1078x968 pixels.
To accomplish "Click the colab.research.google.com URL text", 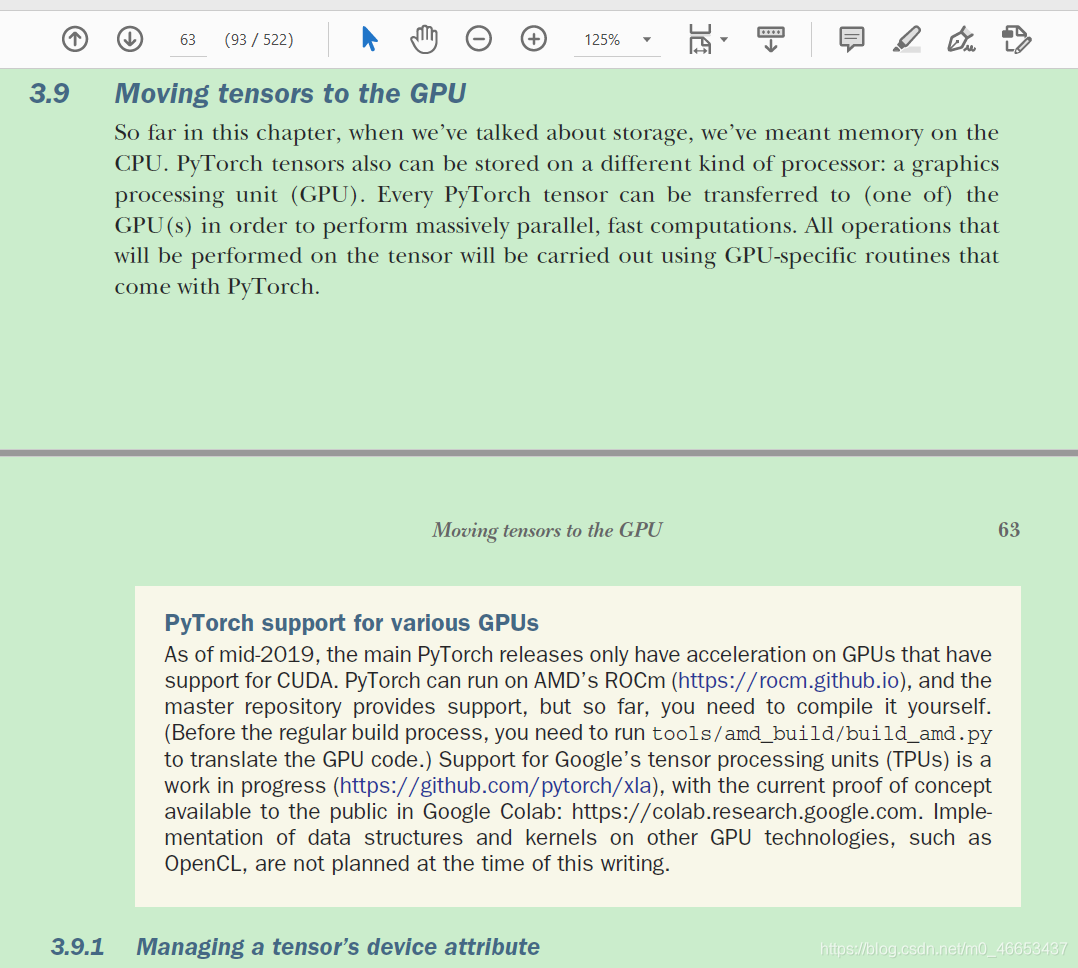I will click(746, 812).
